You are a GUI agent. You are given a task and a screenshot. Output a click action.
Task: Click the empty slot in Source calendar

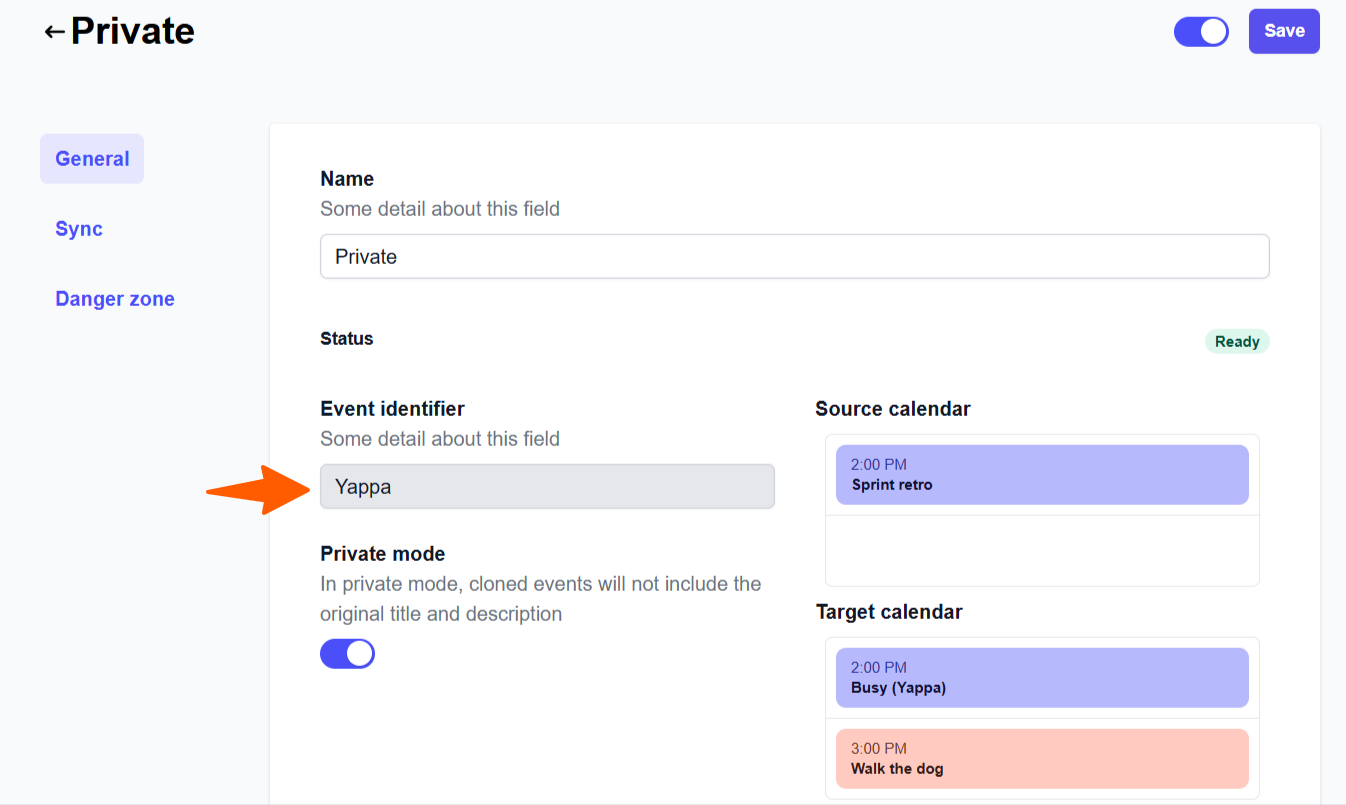tap(1042, 550)
